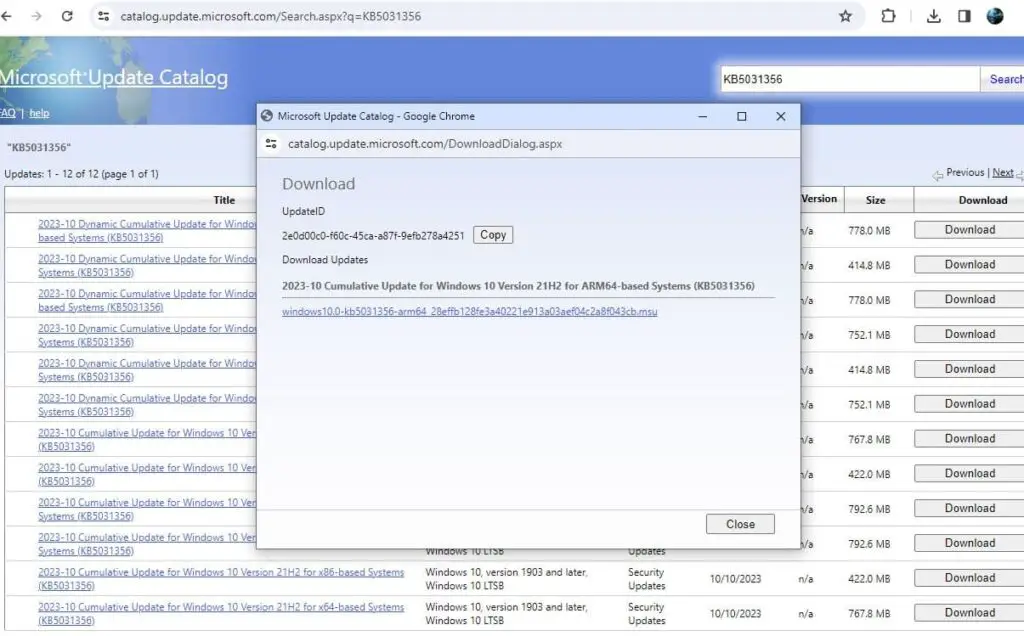
Task: View site information icon in the main address bar
Action: [x=104, y=16]
